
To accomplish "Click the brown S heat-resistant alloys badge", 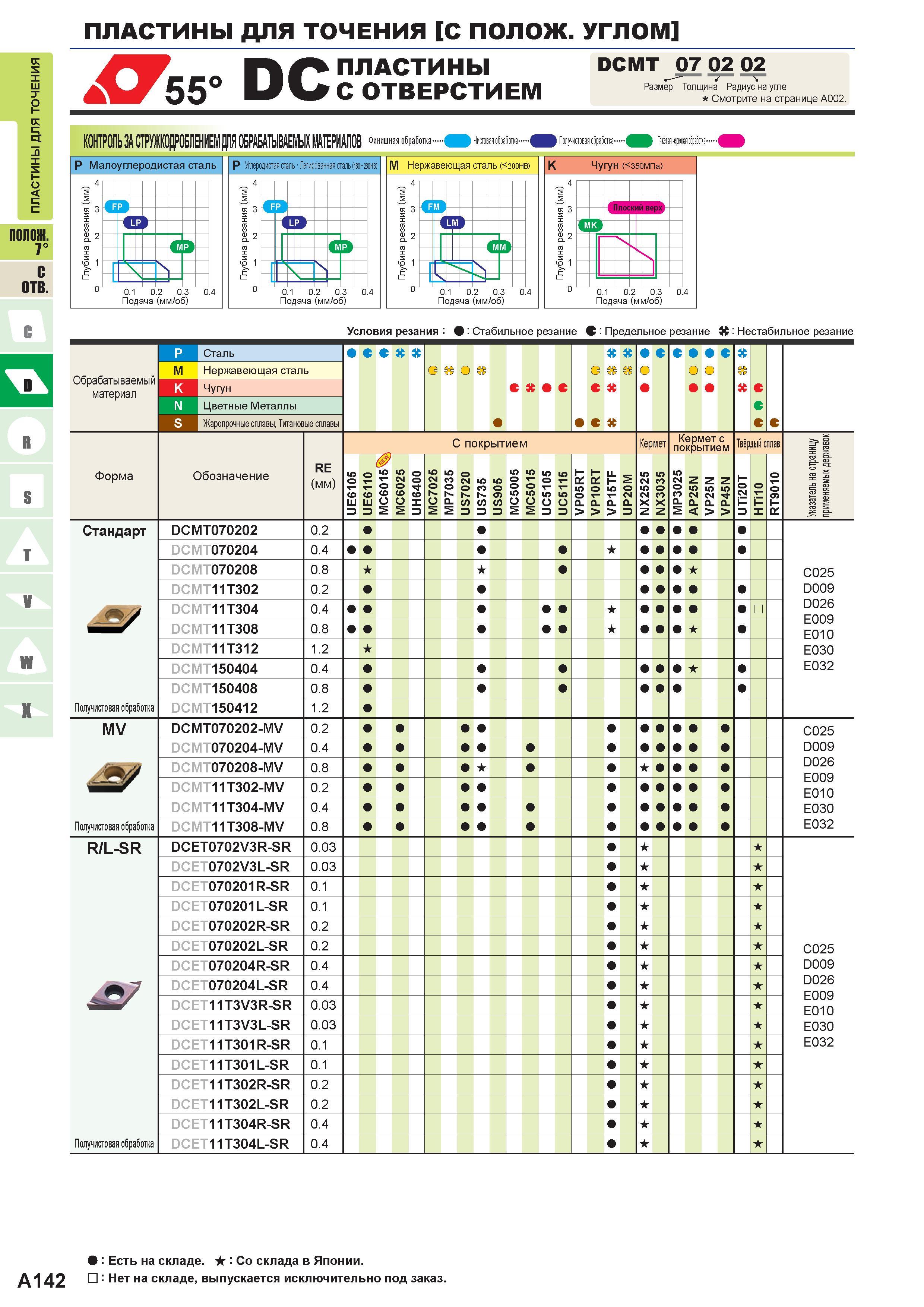I will [178, 423].
